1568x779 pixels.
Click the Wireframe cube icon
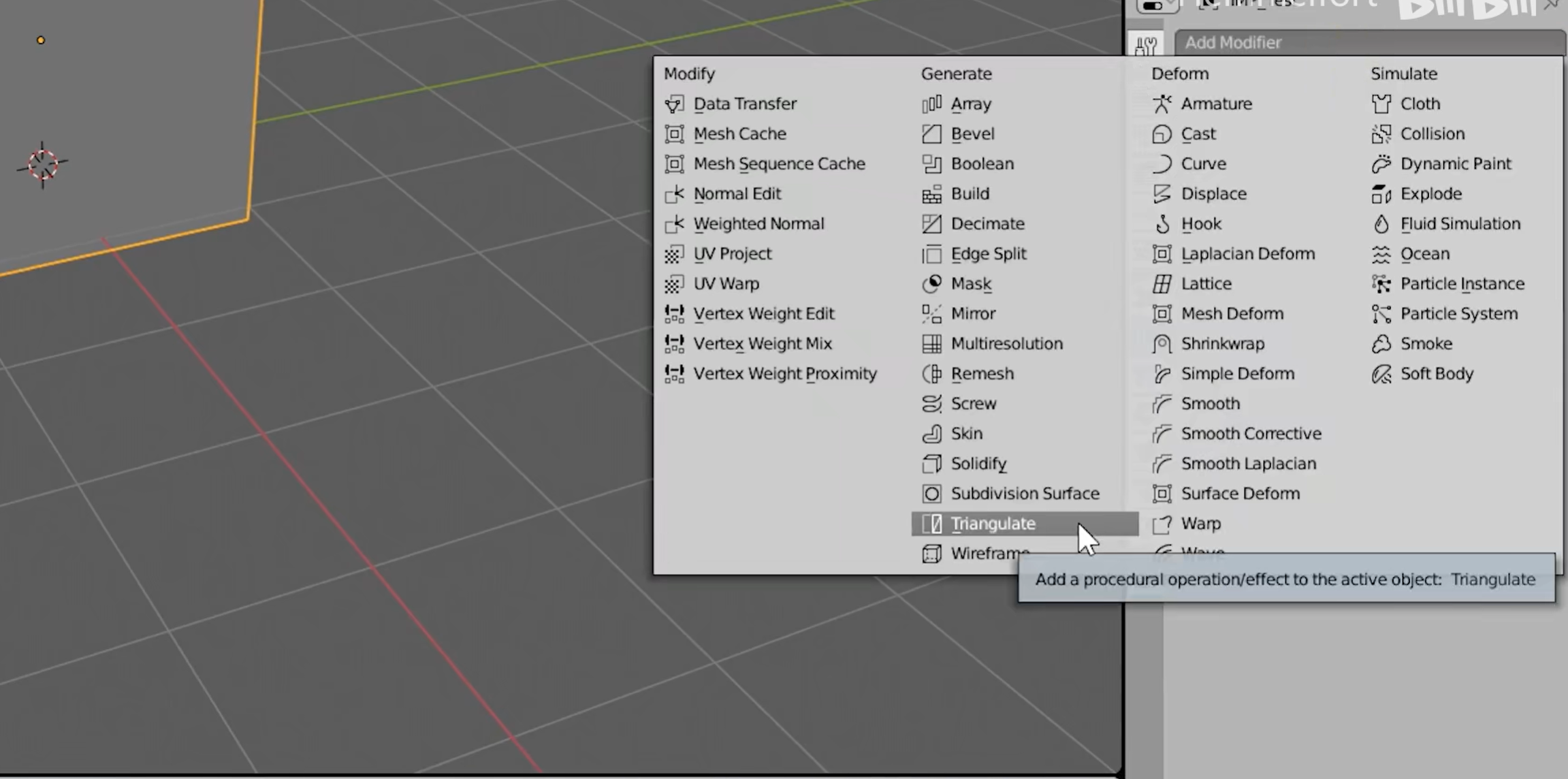point(931,553)
